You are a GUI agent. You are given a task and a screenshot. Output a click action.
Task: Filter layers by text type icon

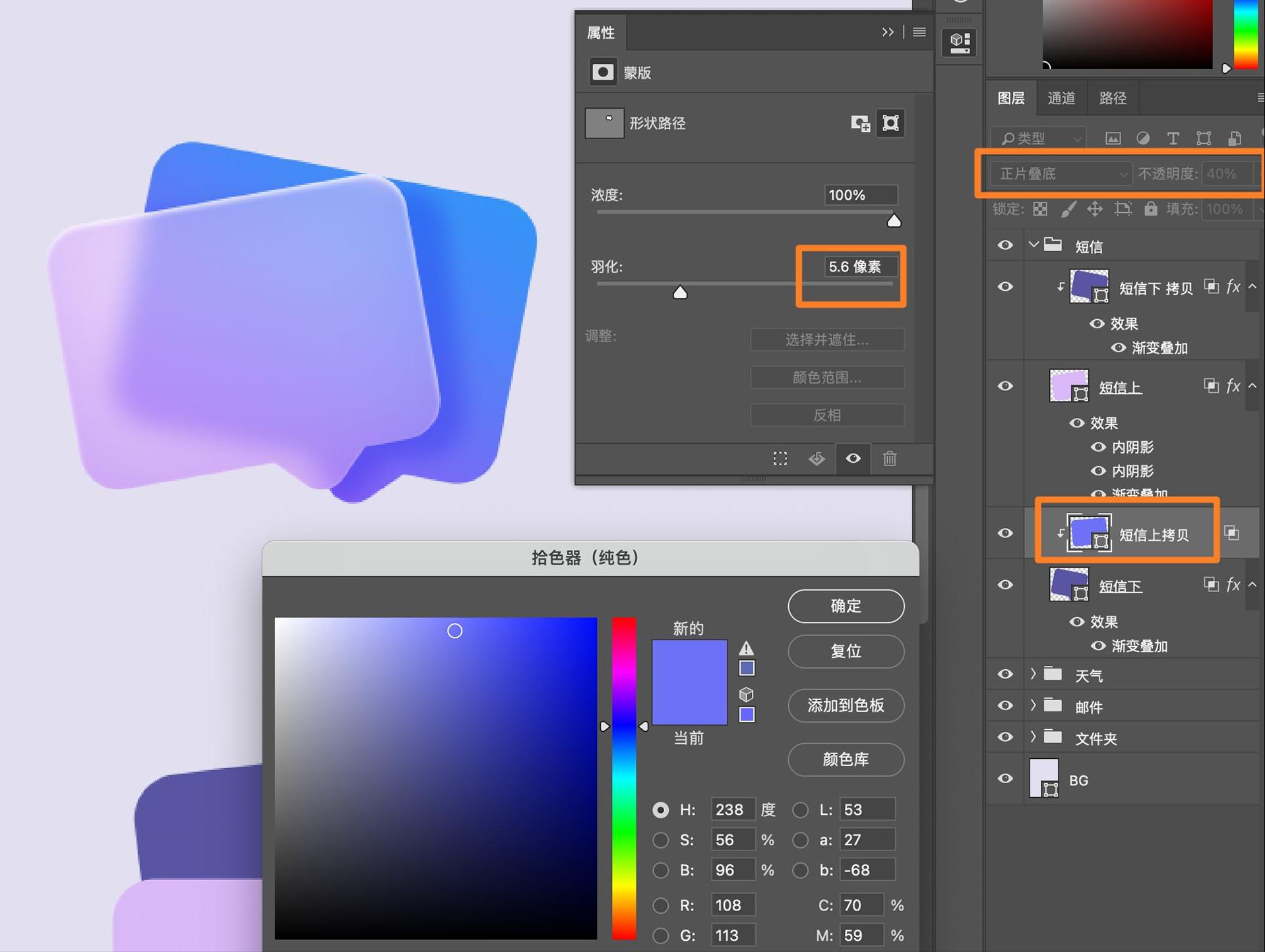click(1173, 138)
